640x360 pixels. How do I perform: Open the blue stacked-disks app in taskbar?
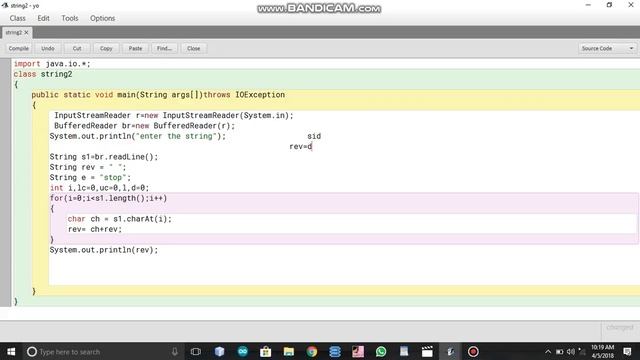(x=335, y=351)
